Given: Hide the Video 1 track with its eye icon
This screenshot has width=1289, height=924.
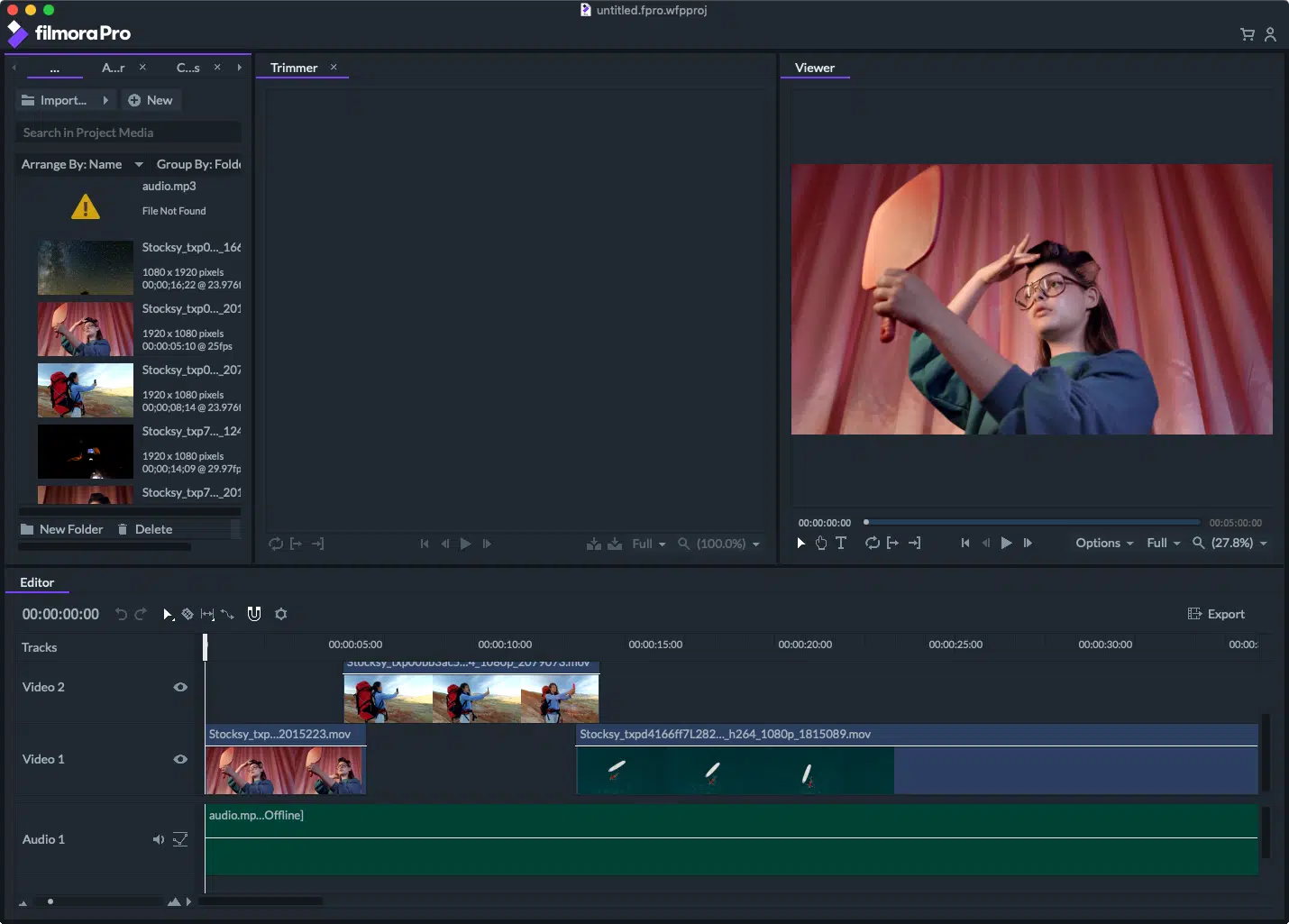Looking at the screenshot, I should pyautogui.click(x=180, y=759).
